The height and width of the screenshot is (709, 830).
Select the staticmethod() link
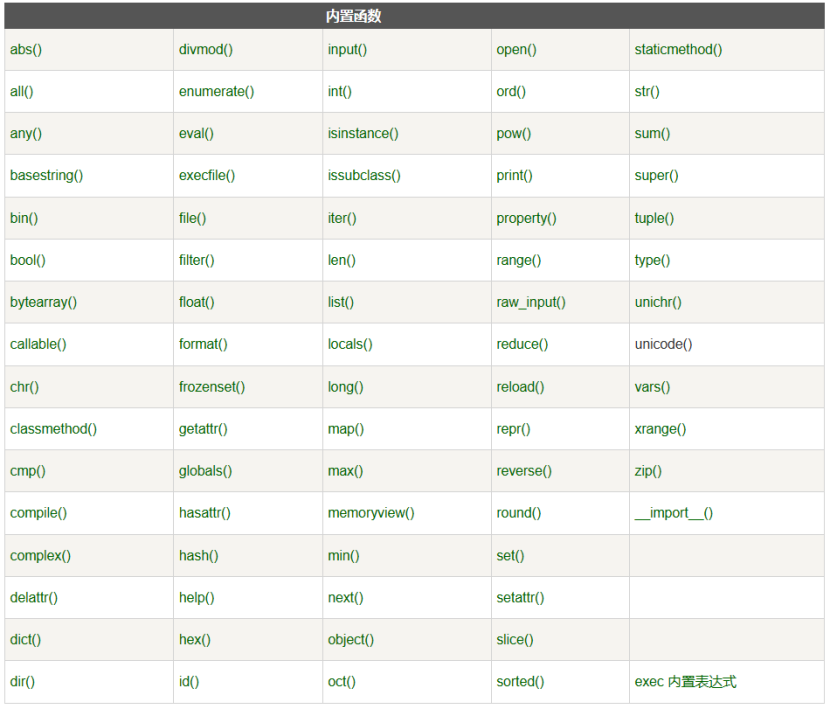(x=678, y=49)
